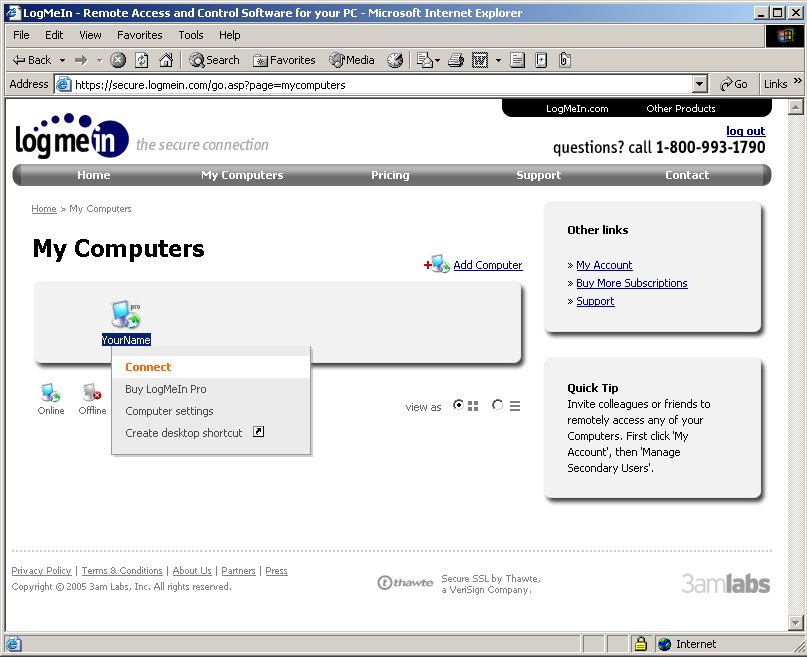The image size is (807, 657).
Task: Open the Home navigation tab
Action: (94, 175)
